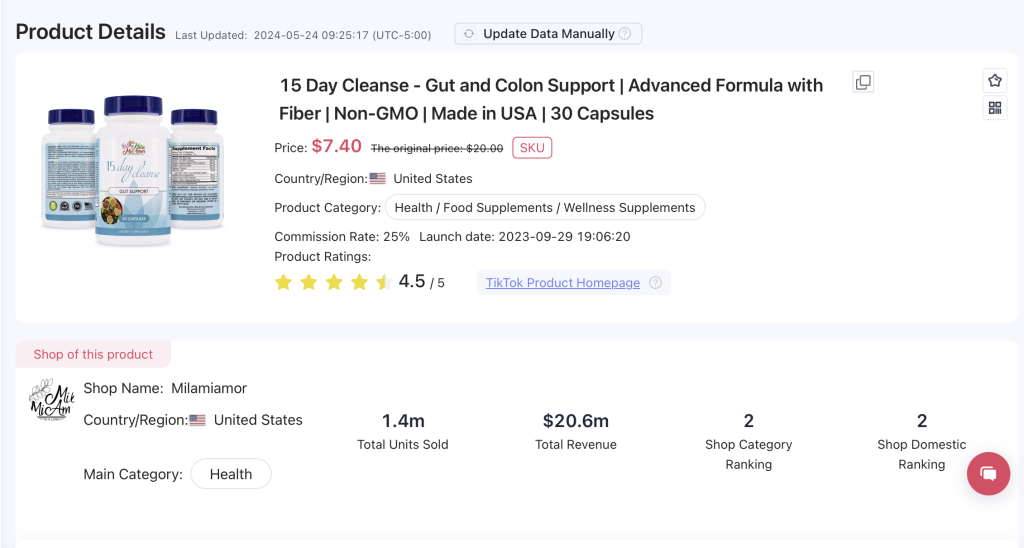Screen dimensions: 1024x548
Task: Select the Shop of this product tab
Action: point(93,354)
